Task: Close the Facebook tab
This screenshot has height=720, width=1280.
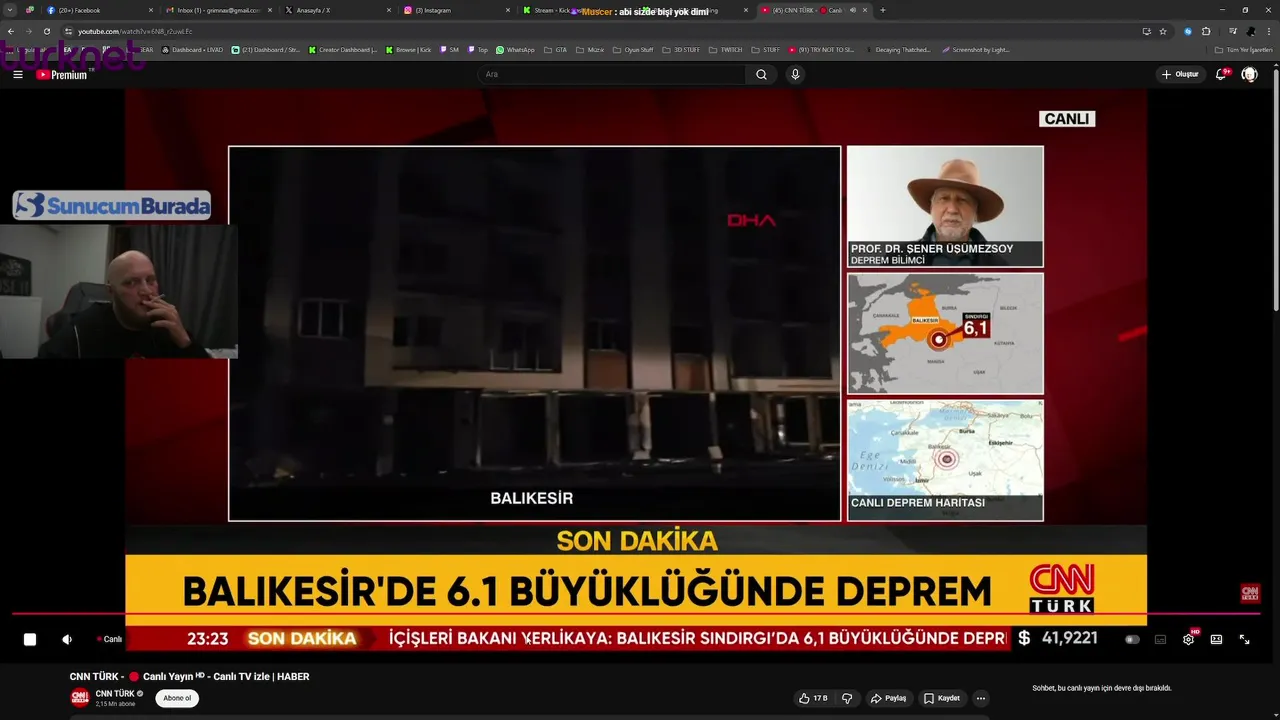Action: 152,10
